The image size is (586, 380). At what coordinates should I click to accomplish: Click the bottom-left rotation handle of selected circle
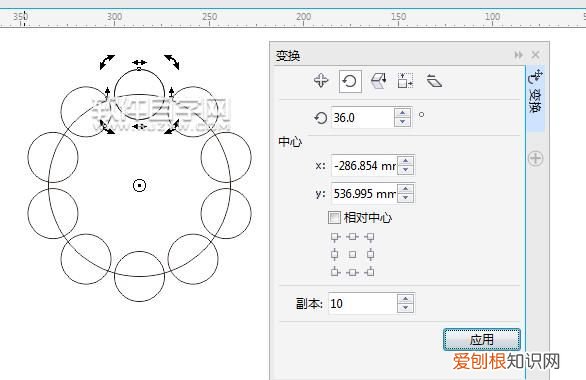(107, 127)
